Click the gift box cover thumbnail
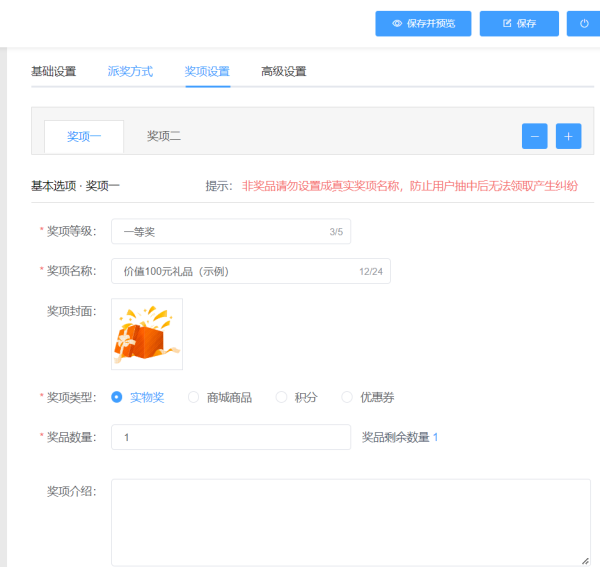 coord(147,334)
